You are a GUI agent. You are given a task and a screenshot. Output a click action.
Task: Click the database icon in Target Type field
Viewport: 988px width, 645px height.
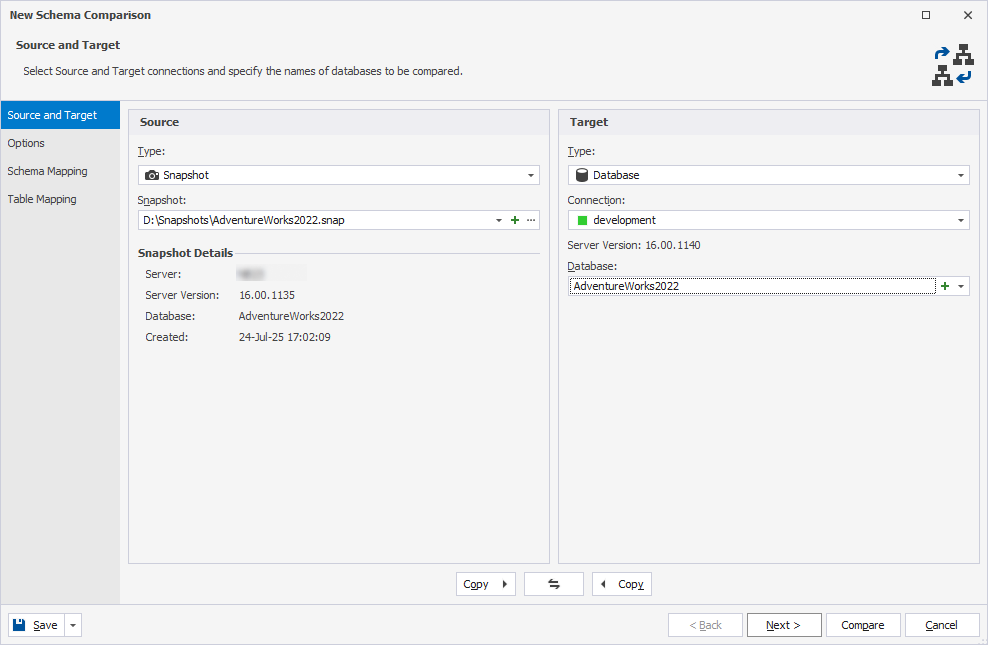(582, 174)
